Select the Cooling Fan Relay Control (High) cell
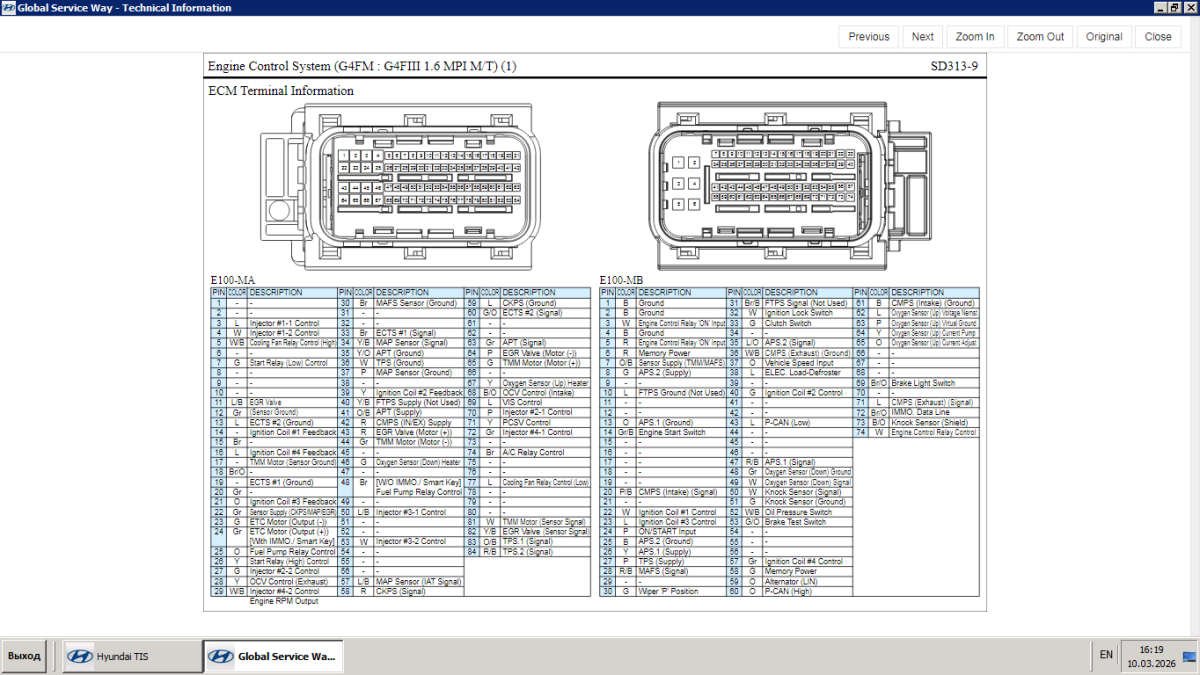Image resolution: width=1200 pixels, height=675 pixels. (x=293, y=343)
